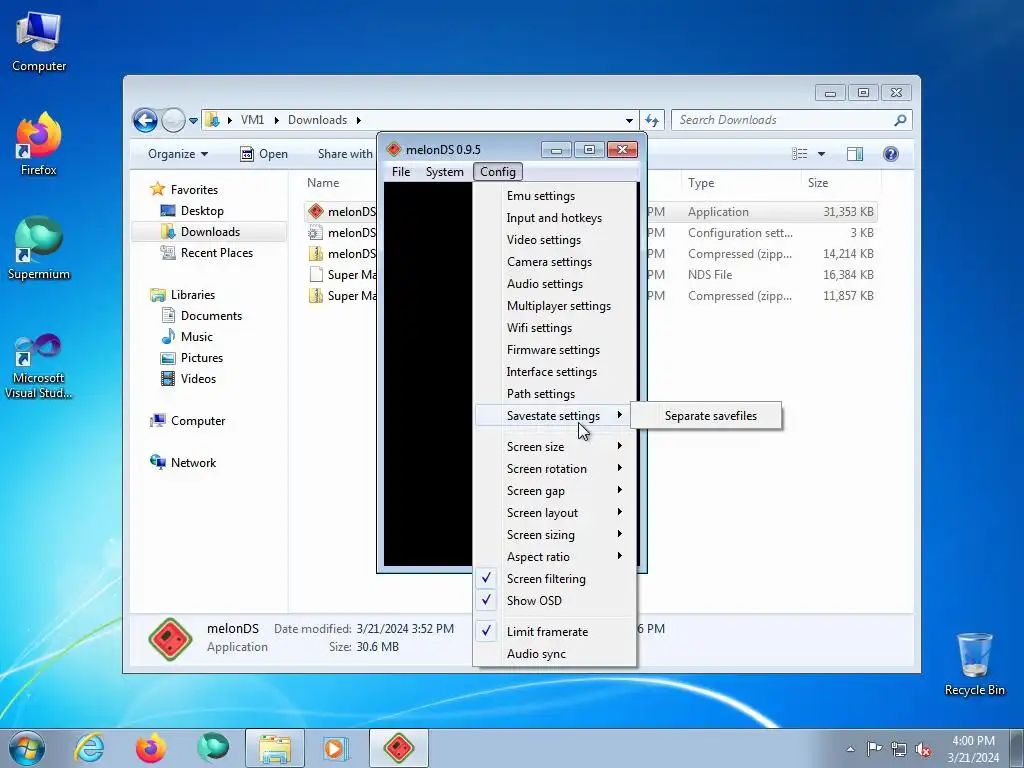Open Camera settings
The image size is (1024, 768).
click(x=555, y=262)
